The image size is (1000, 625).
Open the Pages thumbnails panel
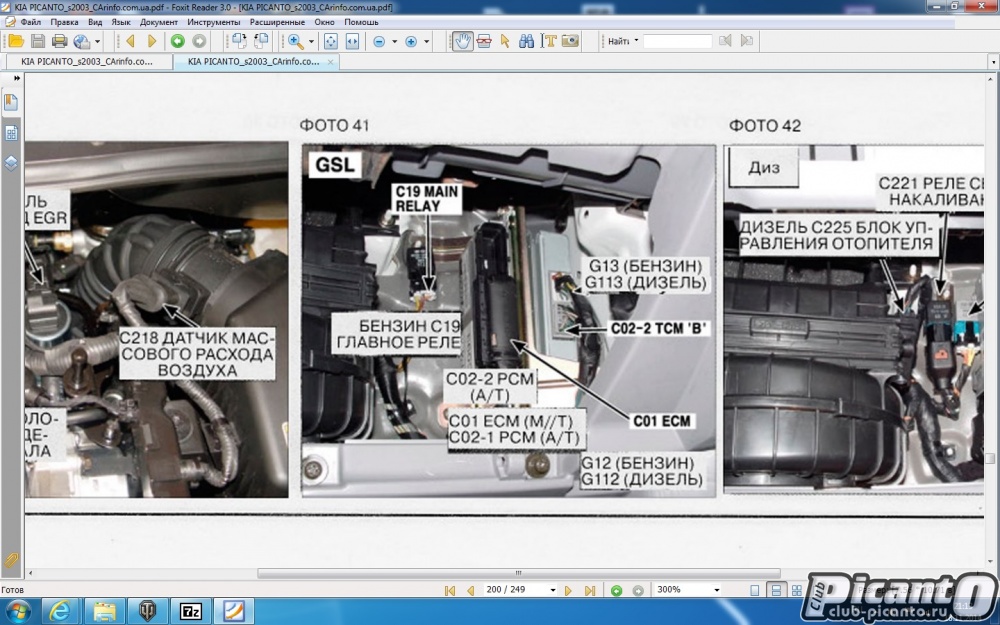[x=11, y=133]
